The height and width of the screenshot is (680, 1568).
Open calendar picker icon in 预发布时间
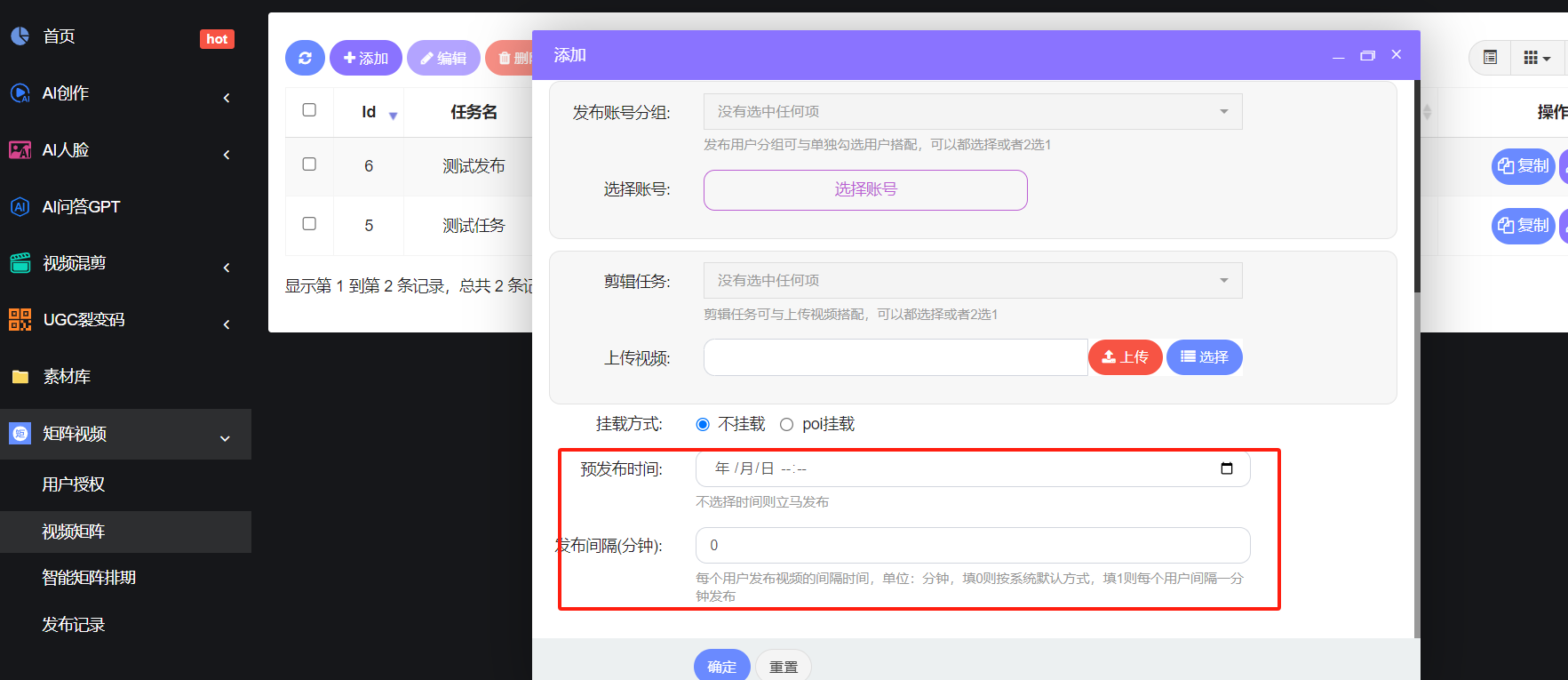[x=1227, y=468]
